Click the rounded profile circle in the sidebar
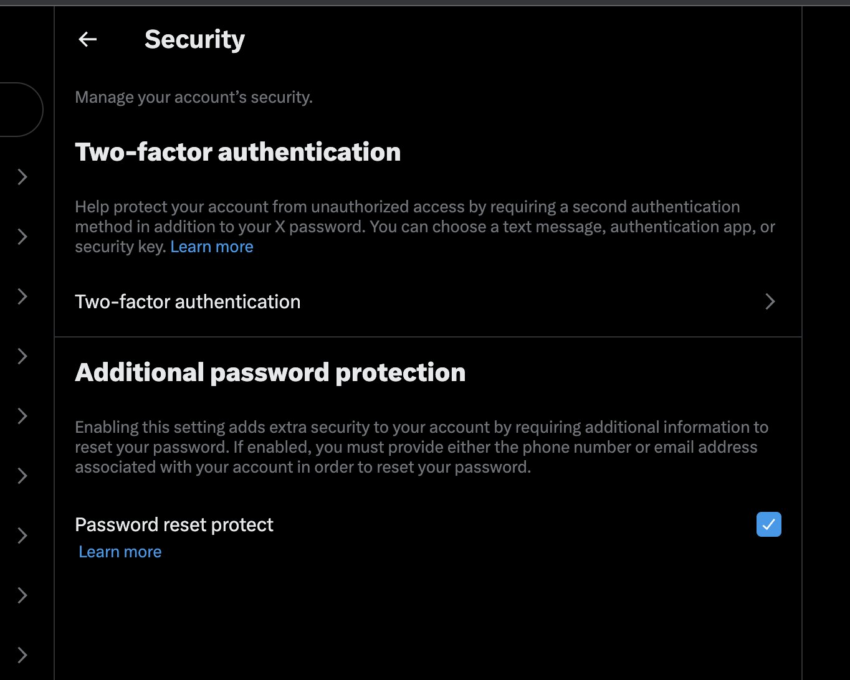The height and width of the screenshot is (680, 850). pyautogui.click(x=18, y=110)
